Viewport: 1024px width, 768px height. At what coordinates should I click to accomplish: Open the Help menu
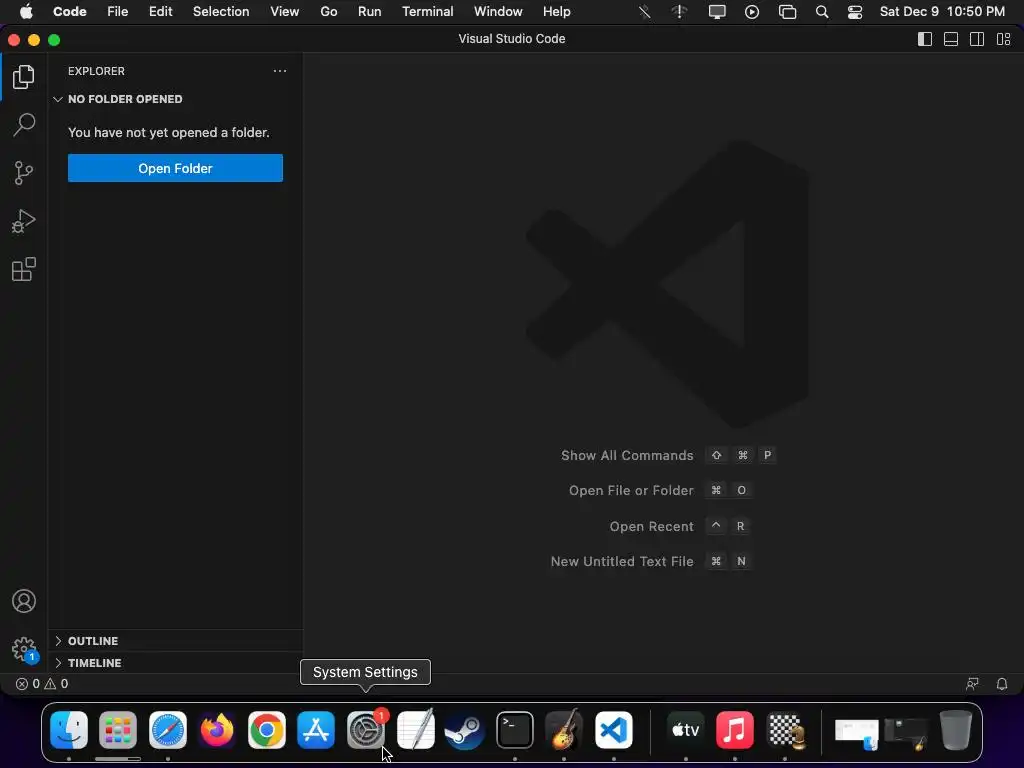(x=556, y=12)
